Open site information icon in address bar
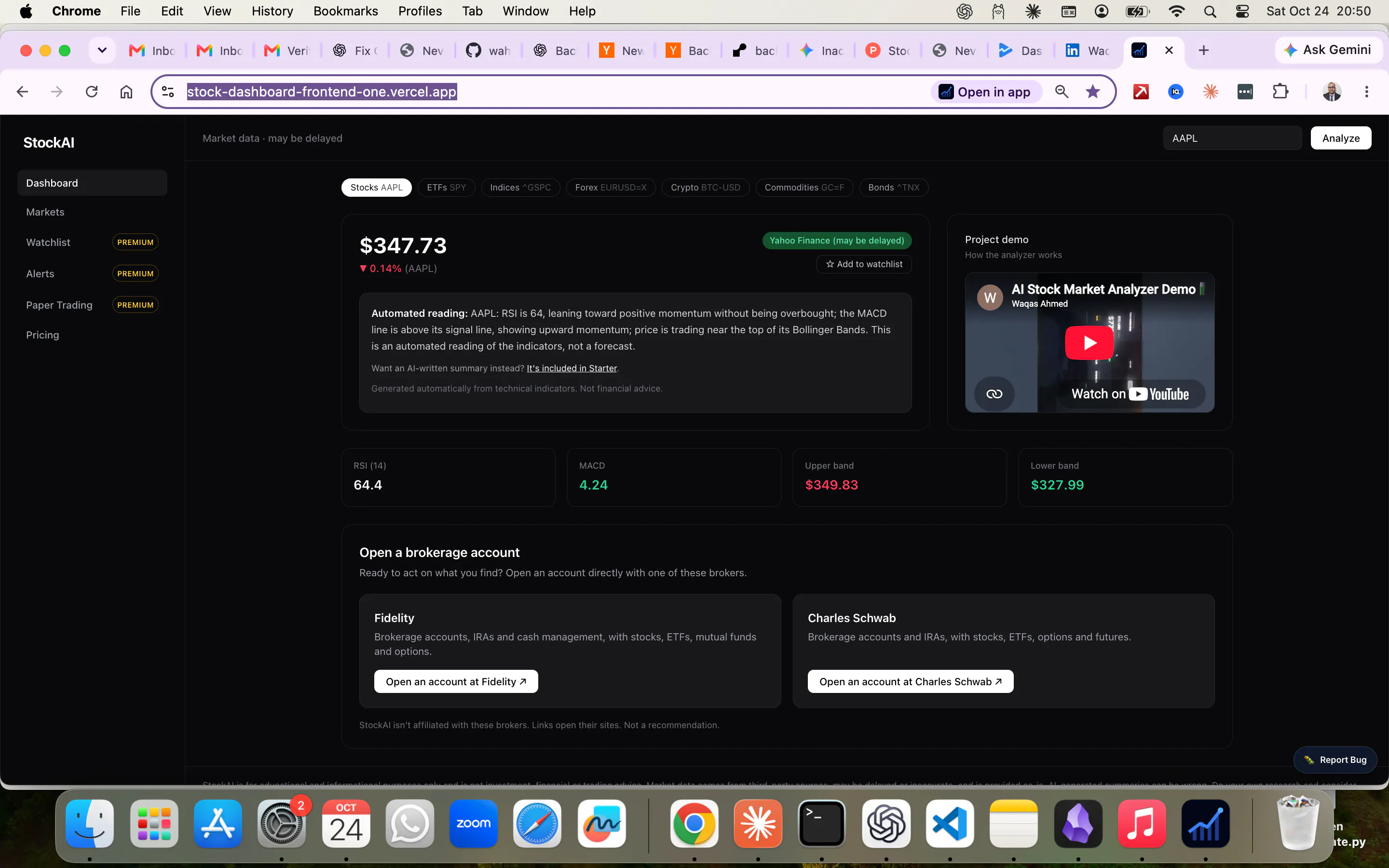 168,91
